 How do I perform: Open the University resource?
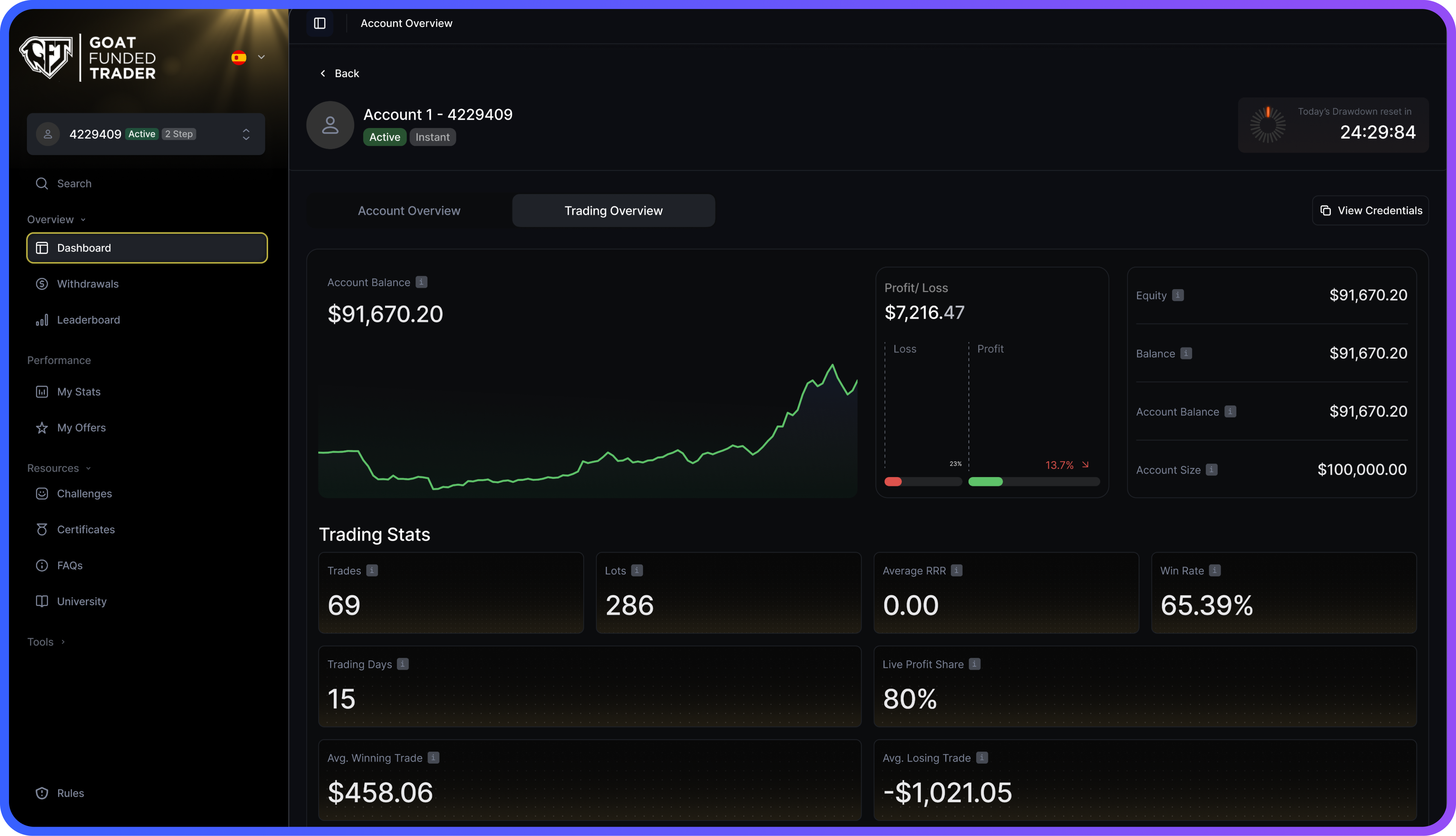click(81, 601)
